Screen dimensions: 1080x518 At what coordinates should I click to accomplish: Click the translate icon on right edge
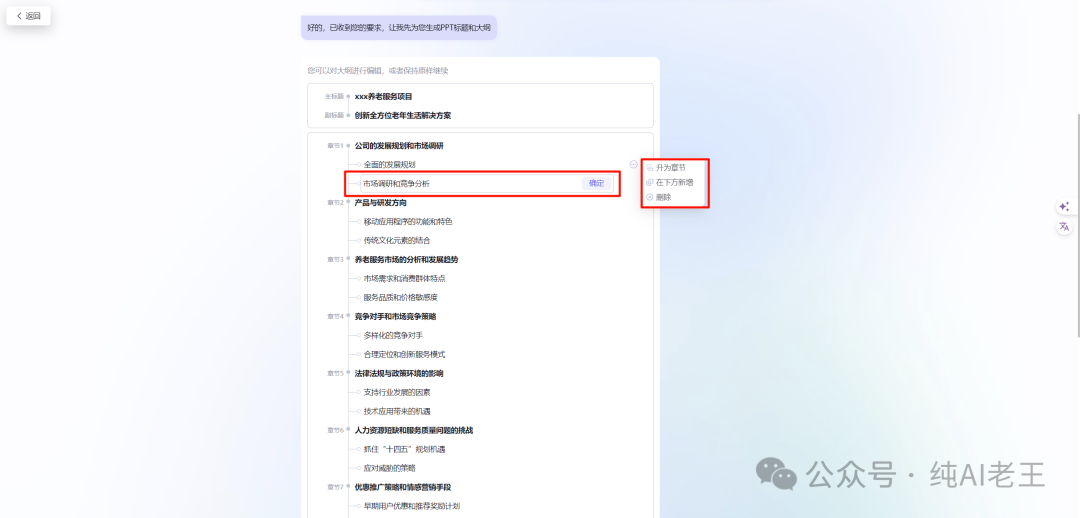click(1064, 227)
